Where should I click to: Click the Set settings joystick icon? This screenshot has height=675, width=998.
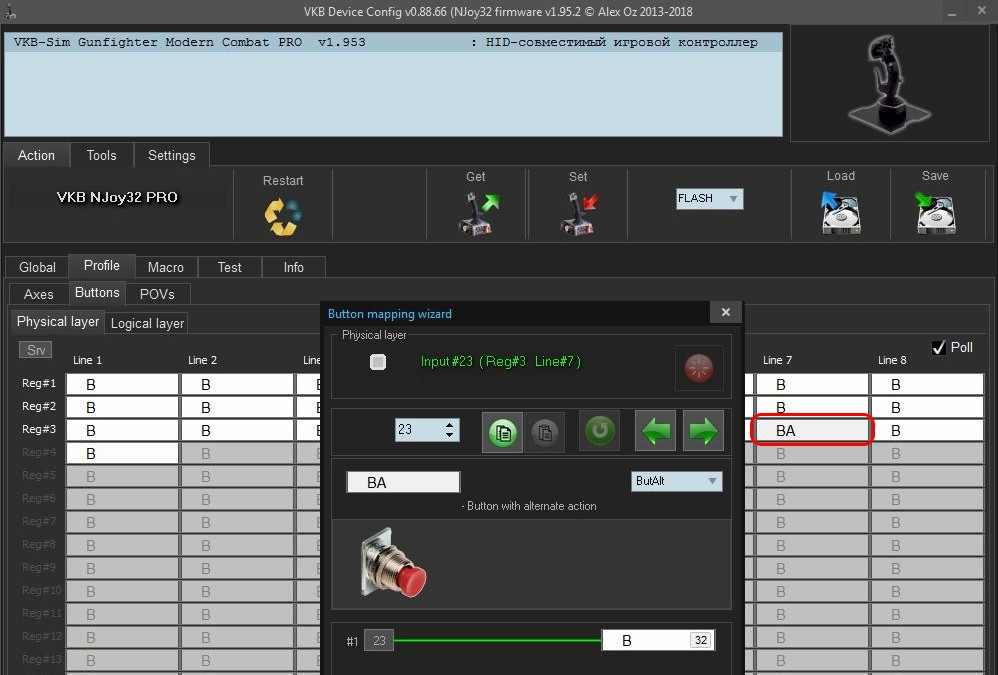pos(579,214)
